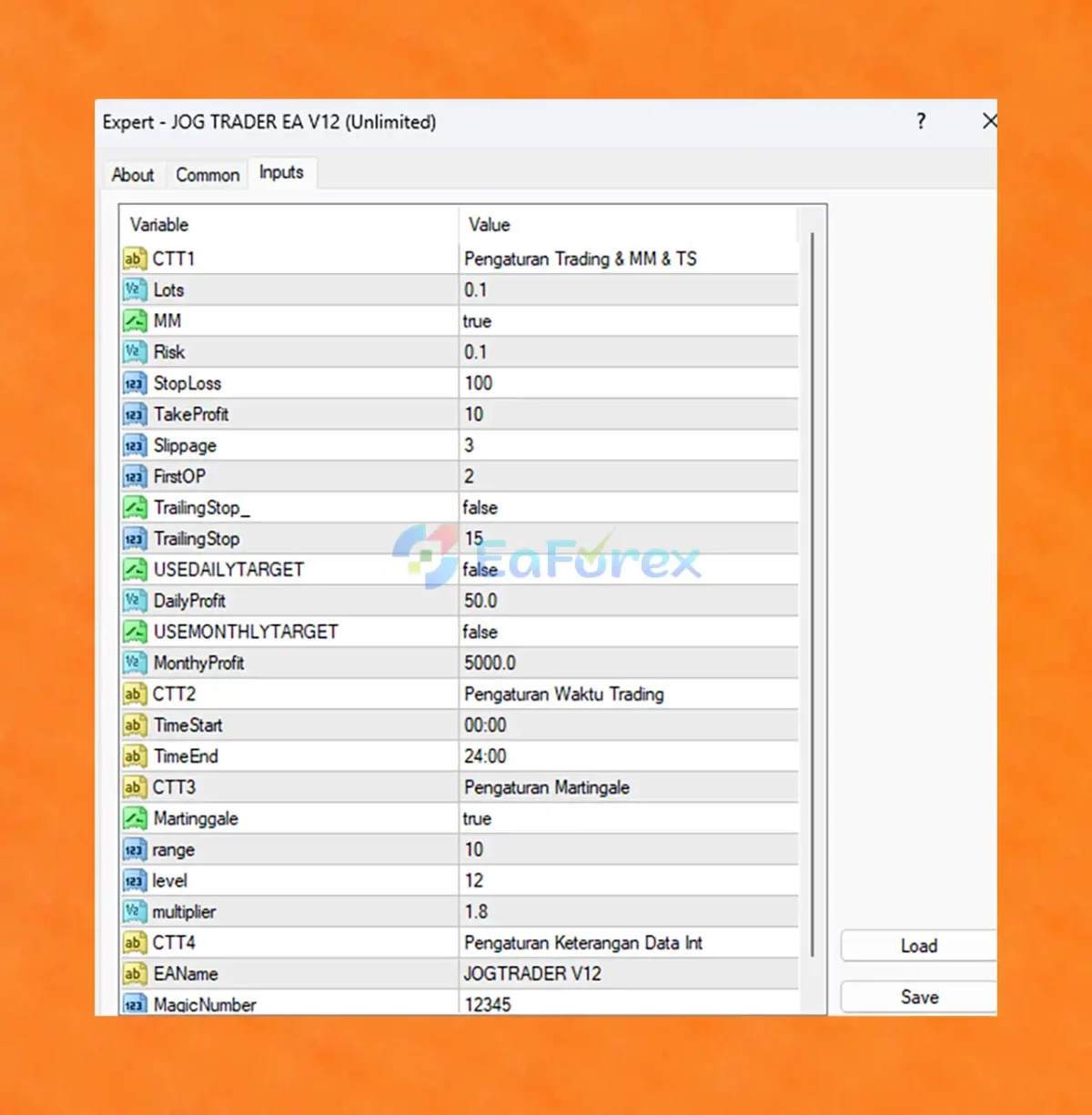Click the vertical scrollbar of inputs list

[812, 593]
